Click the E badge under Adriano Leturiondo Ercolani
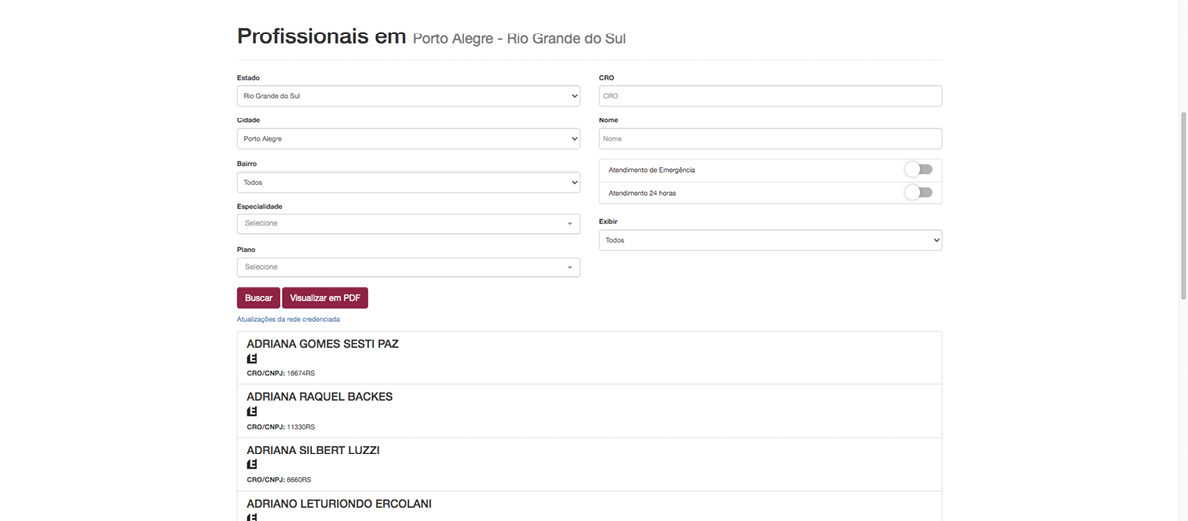This screenshot has width=1188, height=521. pyautogui.click(x=252, y=517)
